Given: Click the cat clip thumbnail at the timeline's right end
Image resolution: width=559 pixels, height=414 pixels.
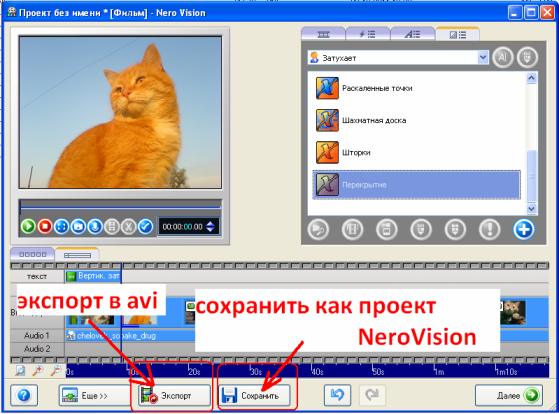Looking at the screenshot, I should tap(513, 312).
